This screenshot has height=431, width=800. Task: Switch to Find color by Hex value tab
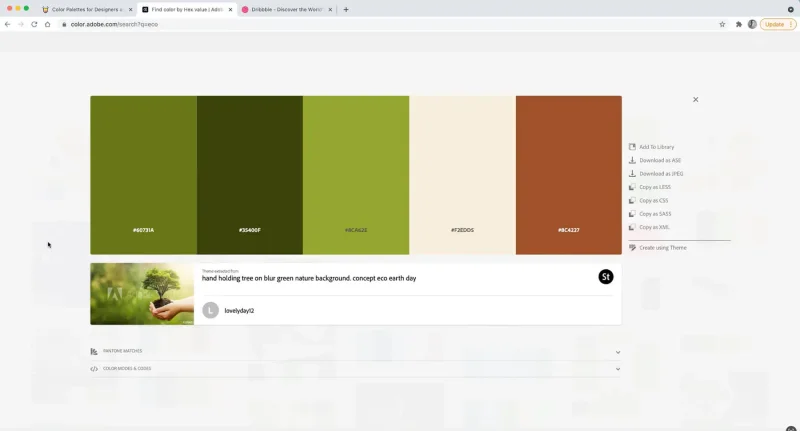[x=186, y=9]
